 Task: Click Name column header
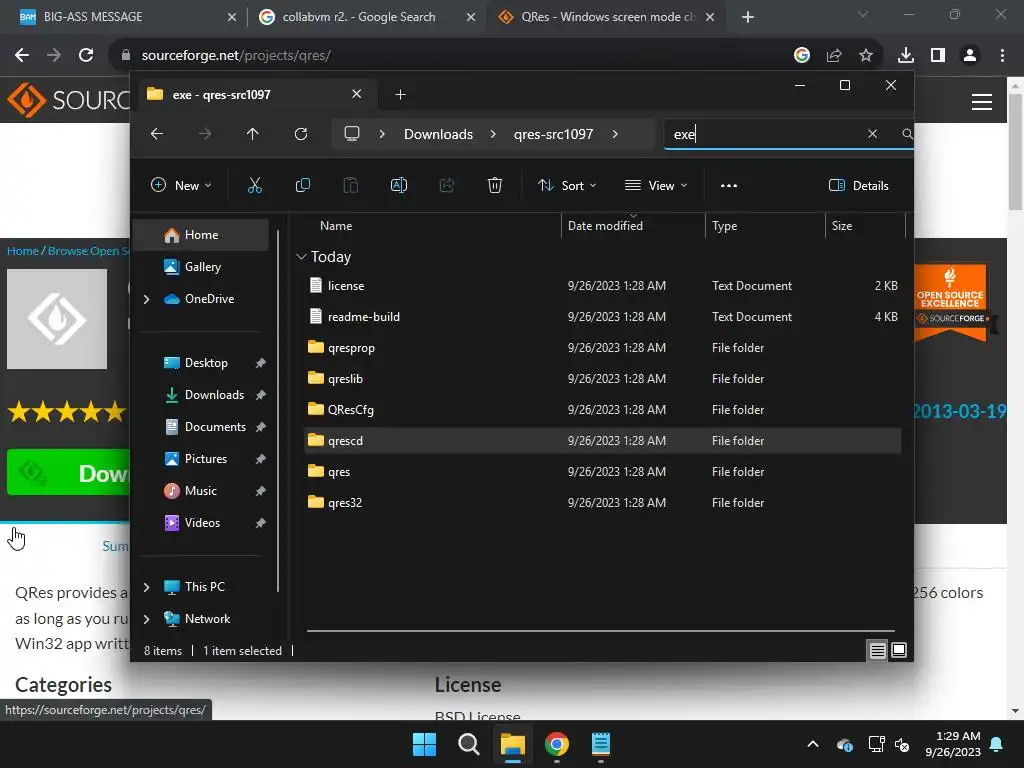336,226
